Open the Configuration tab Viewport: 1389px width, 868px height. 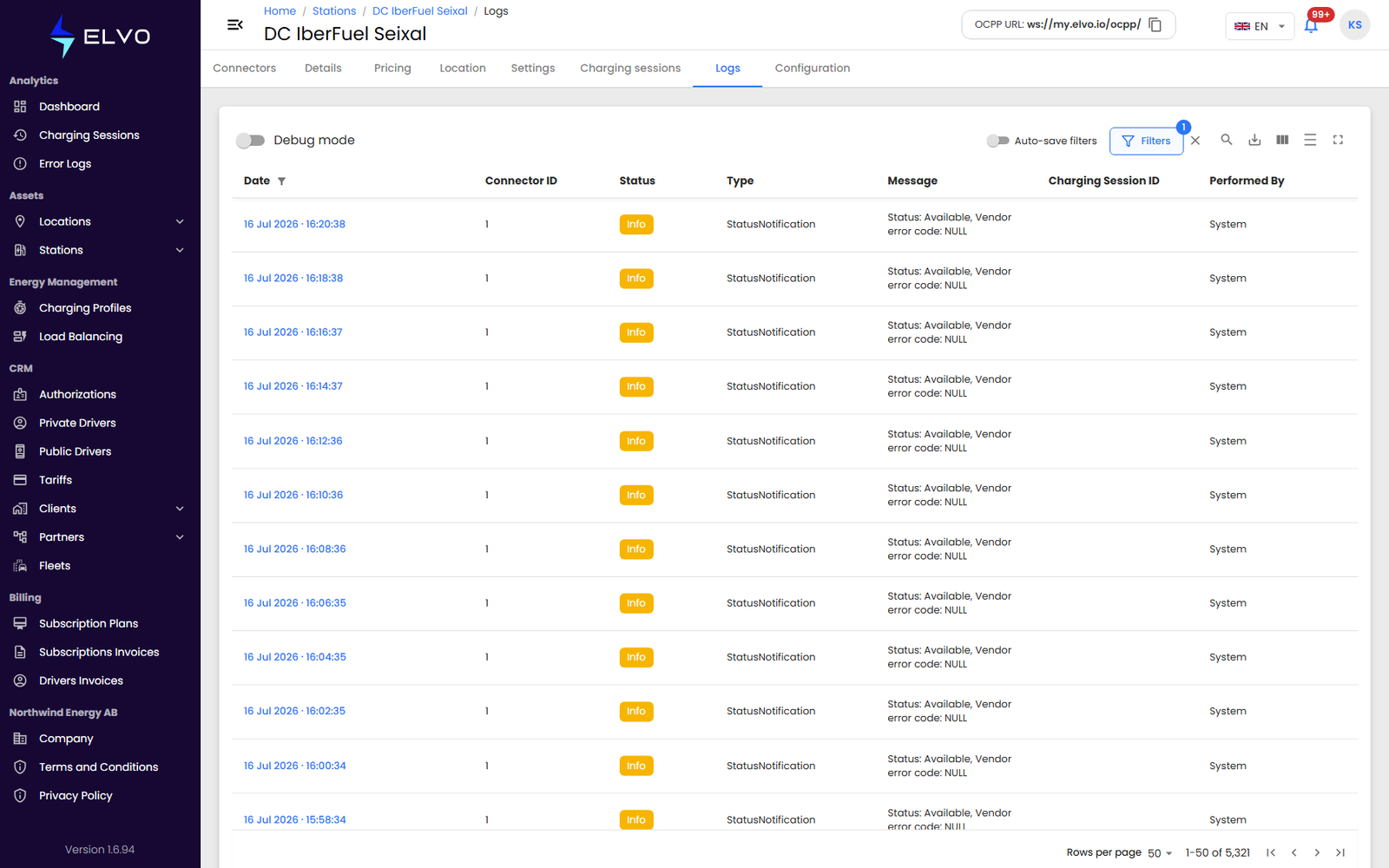(813, 68)
